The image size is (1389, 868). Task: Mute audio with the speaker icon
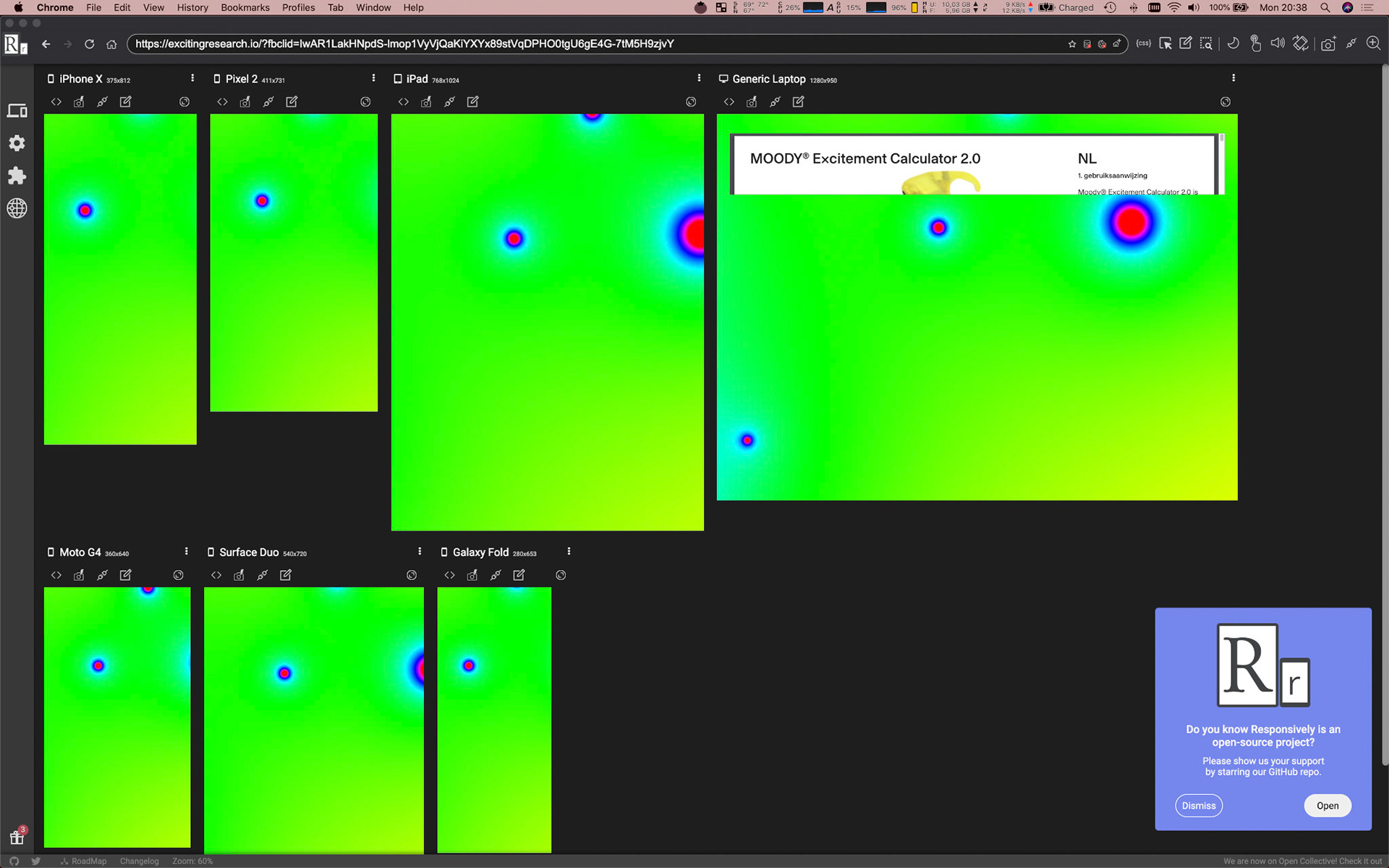(x=1278, y=43)
